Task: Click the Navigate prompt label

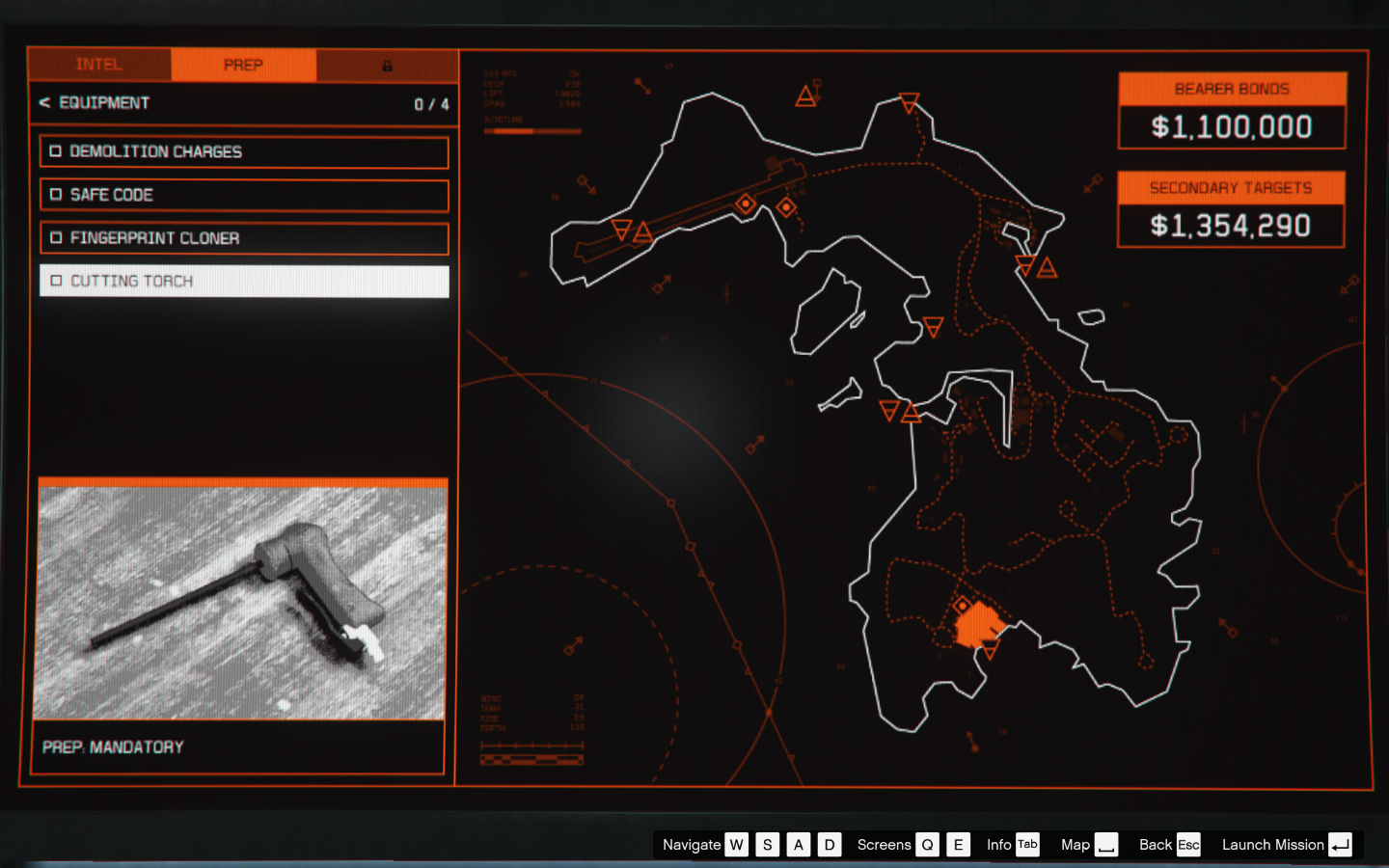Action: 692,845
